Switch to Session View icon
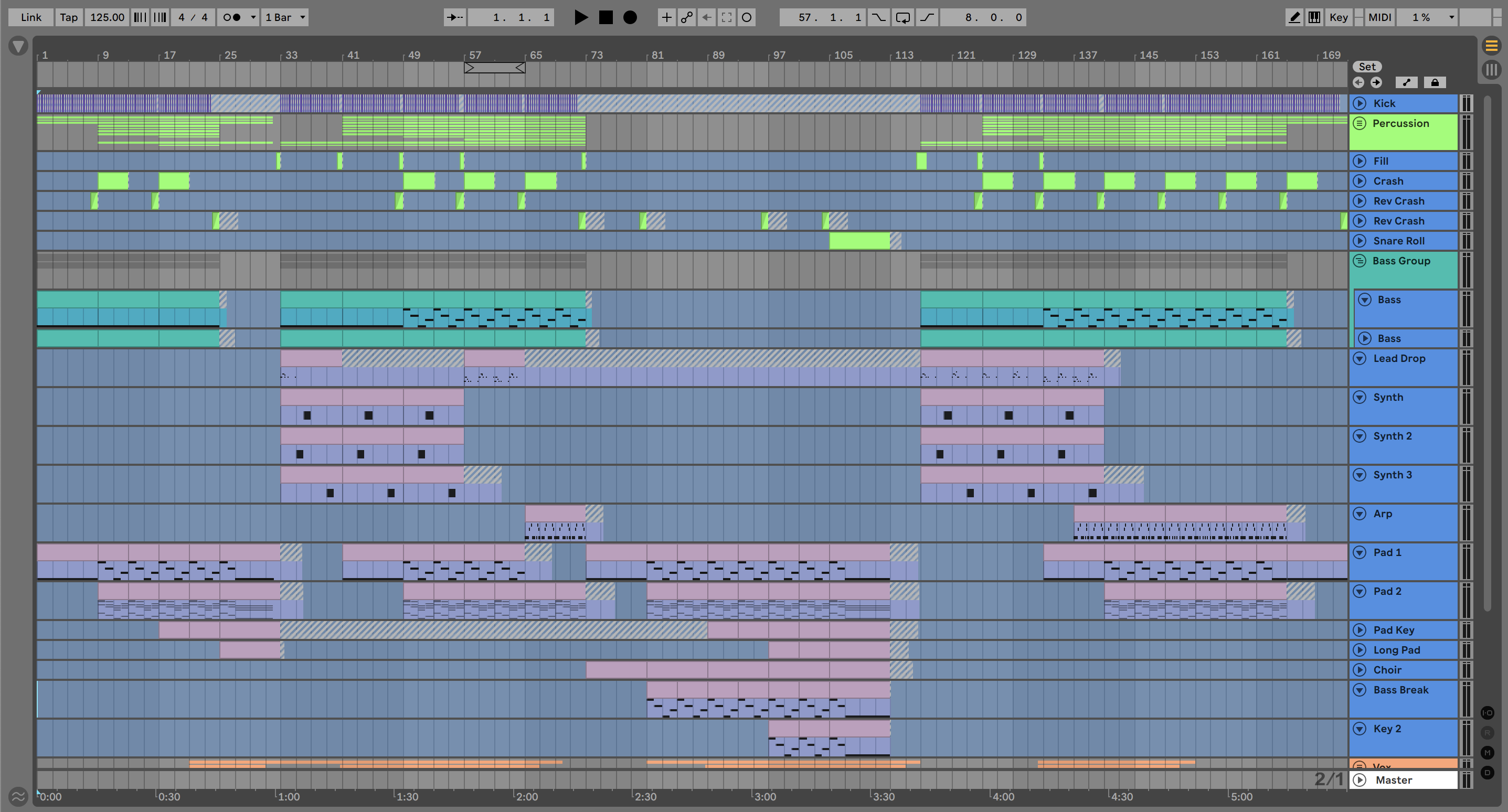This screenshot has height=812, width=1508. point(1491,70)
